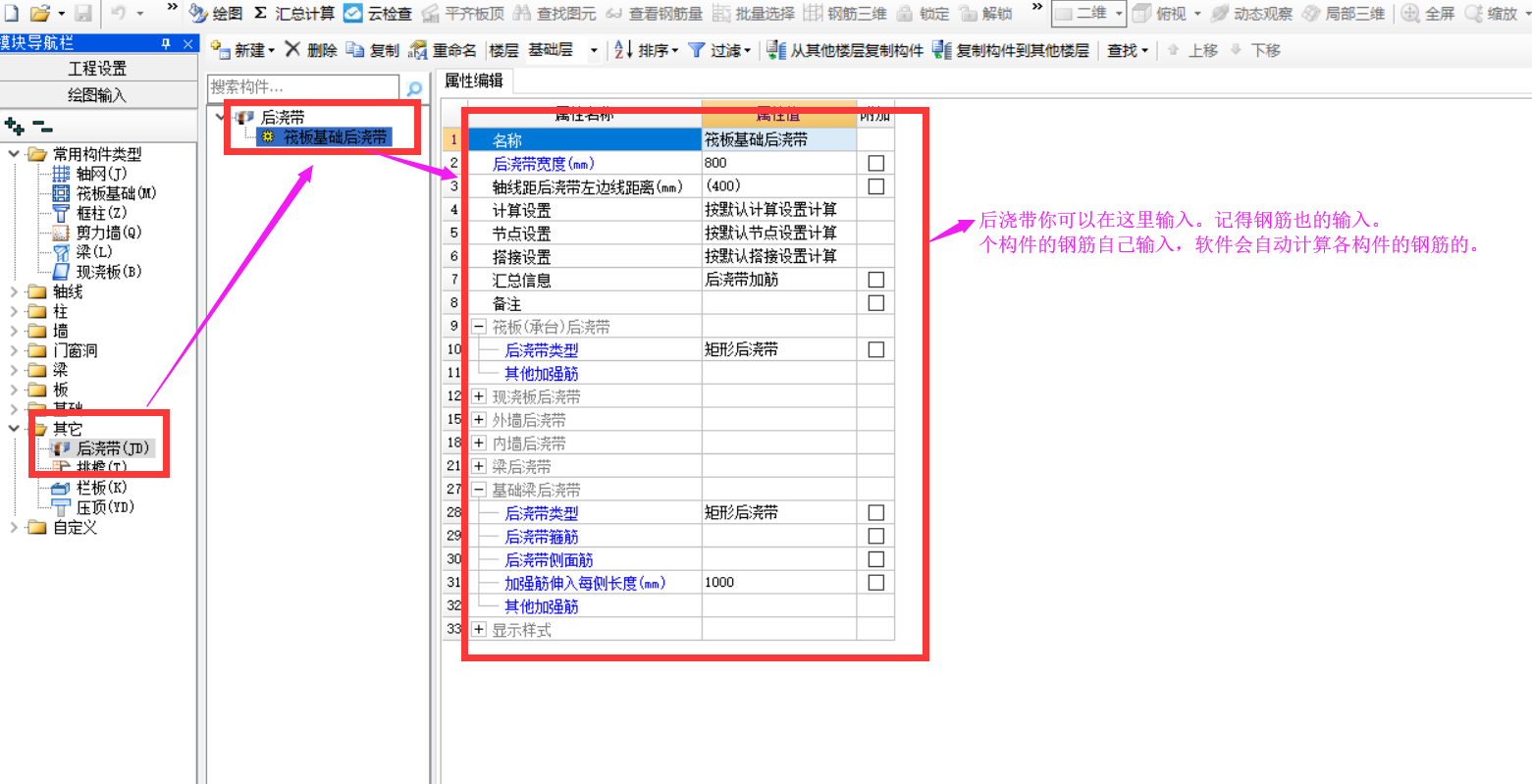Switch to 属性编辑 tab
The width and height of the screenshot is (1532, 784).
click(474, 80)
